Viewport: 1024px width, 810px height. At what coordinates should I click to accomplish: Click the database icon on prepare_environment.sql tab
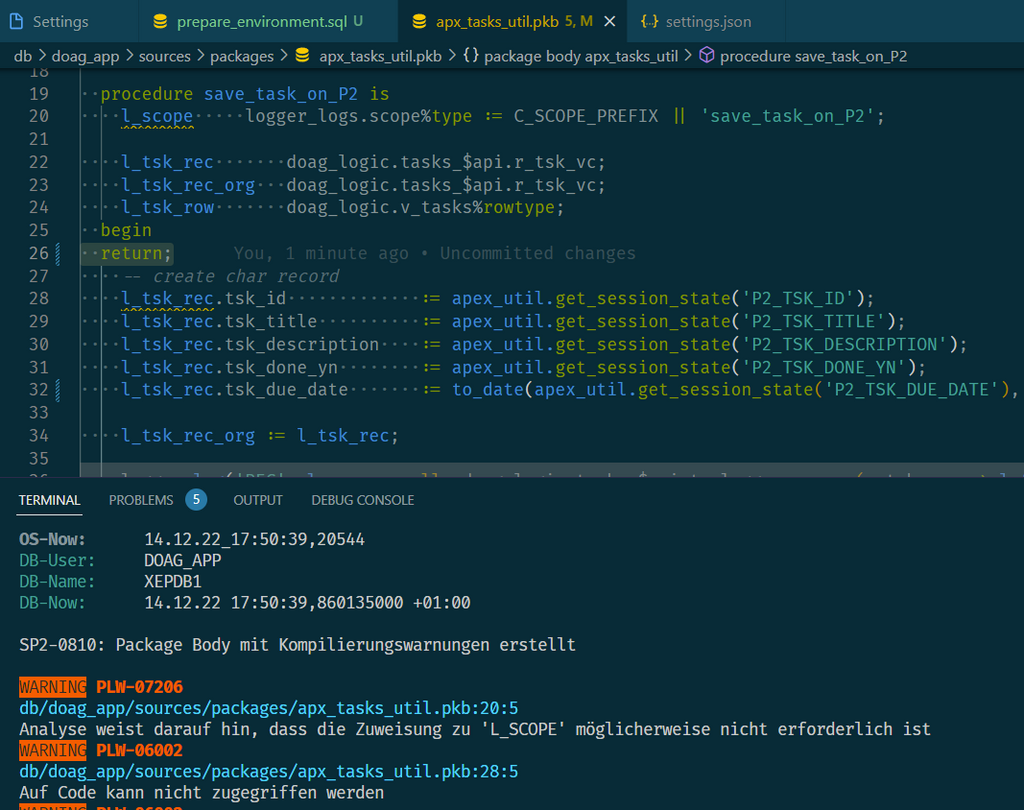click(x=160, y=20)
